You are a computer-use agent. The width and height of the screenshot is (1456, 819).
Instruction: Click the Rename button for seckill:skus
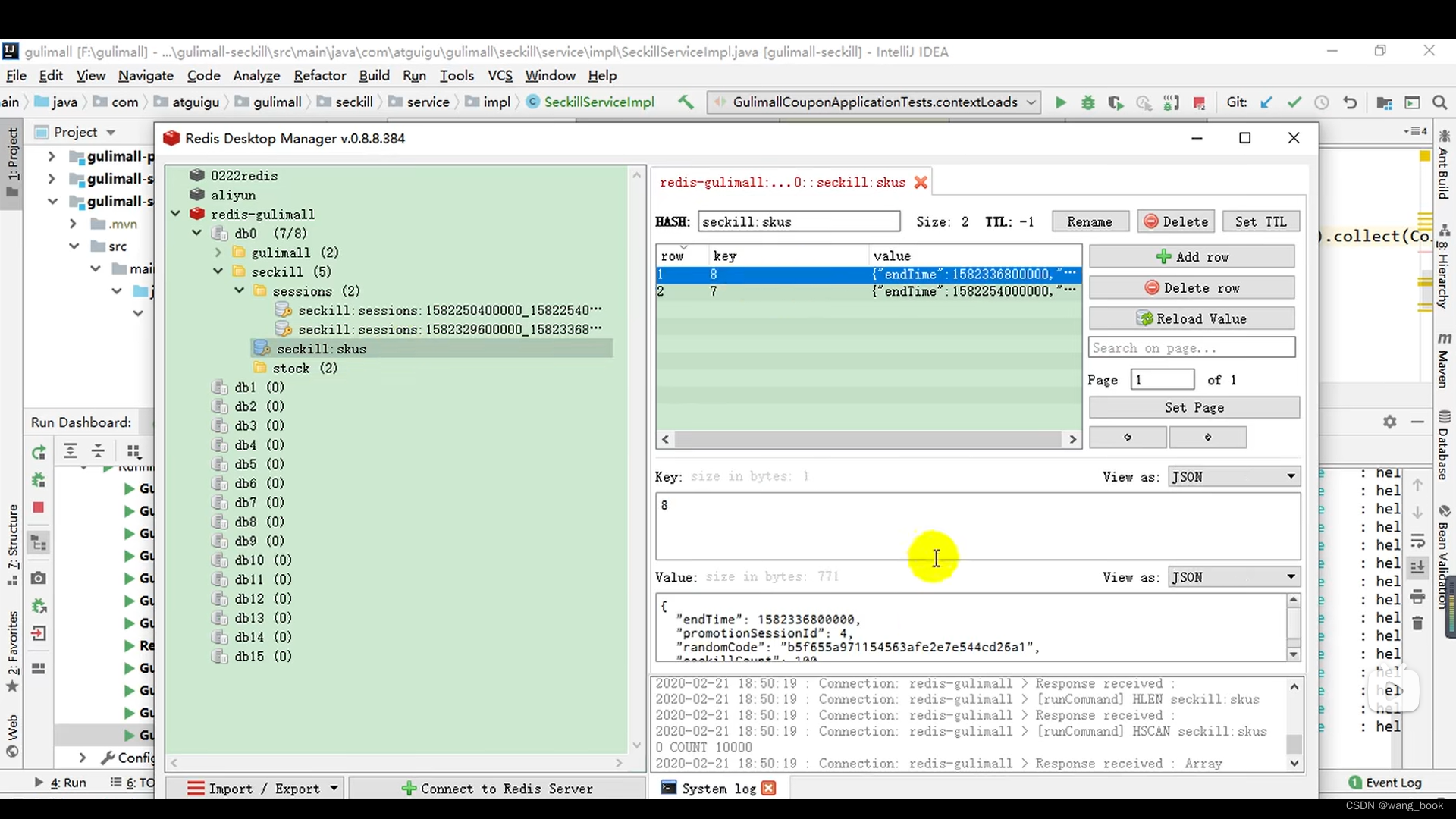[1090, 222]
